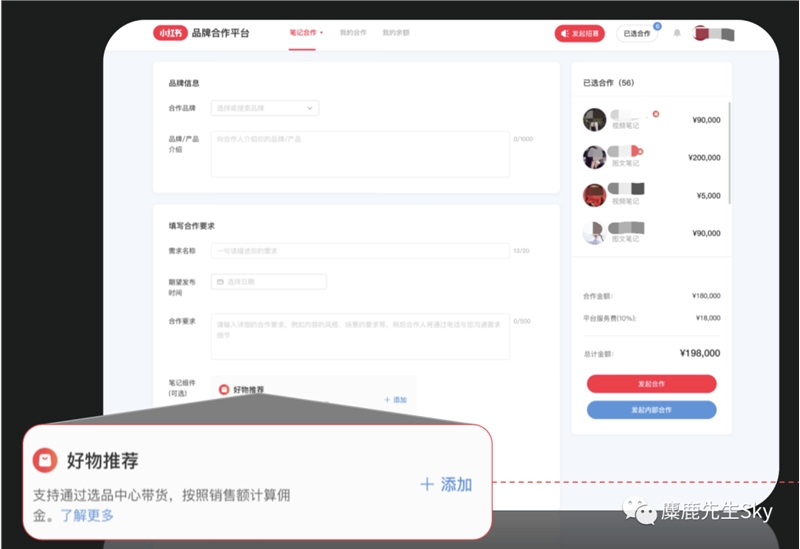Open the 已选合作 header button

coord(637,34)
